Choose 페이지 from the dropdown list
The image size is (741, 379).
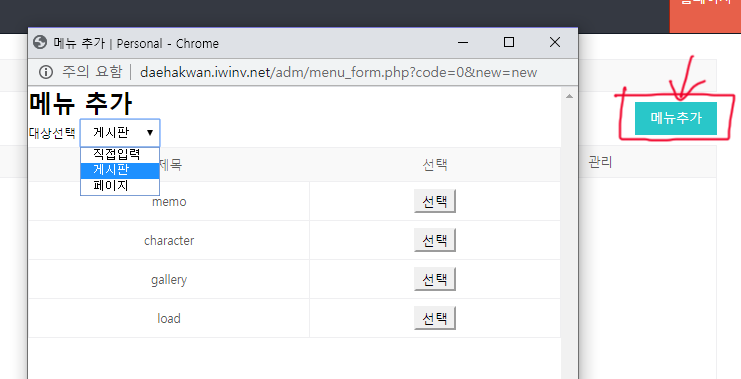point(120,186)
